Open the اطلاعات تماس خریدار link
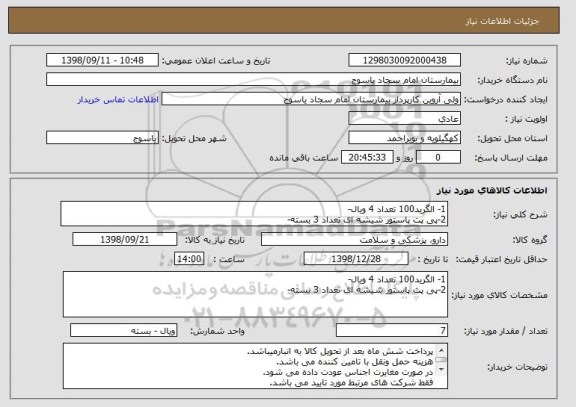 118,100
